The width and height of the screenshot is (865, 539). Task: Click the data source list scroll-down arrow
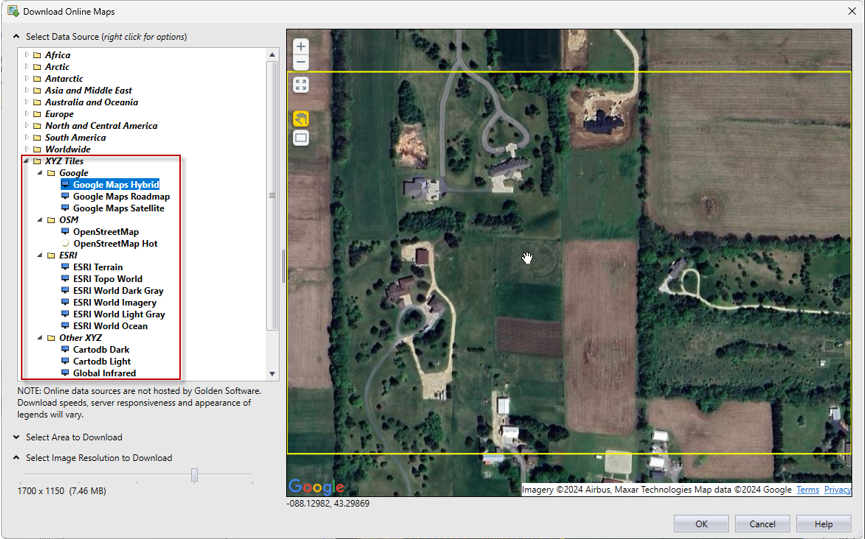point(272,374)
